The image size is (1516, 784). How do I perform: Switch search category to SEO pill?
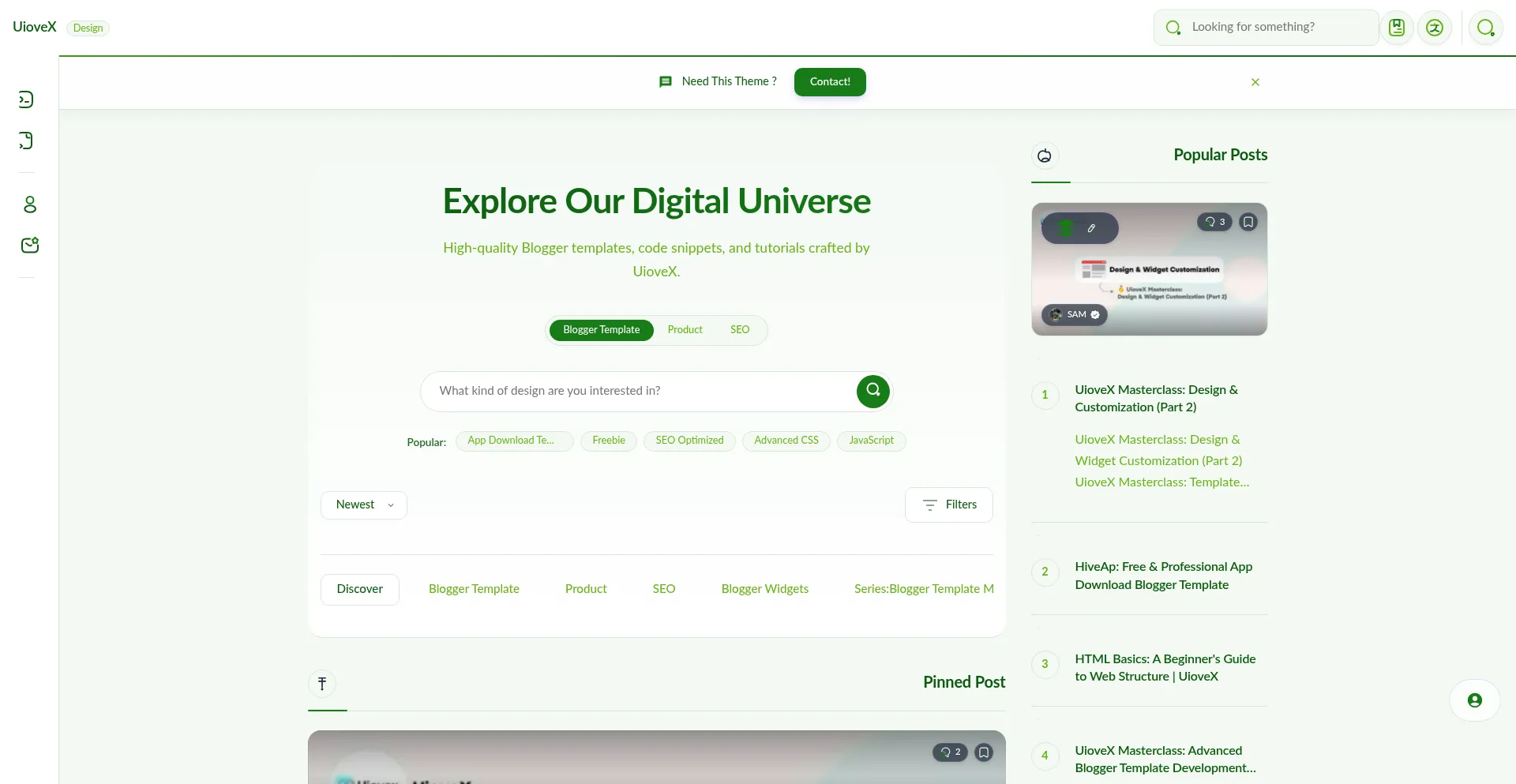pos(739,330)
